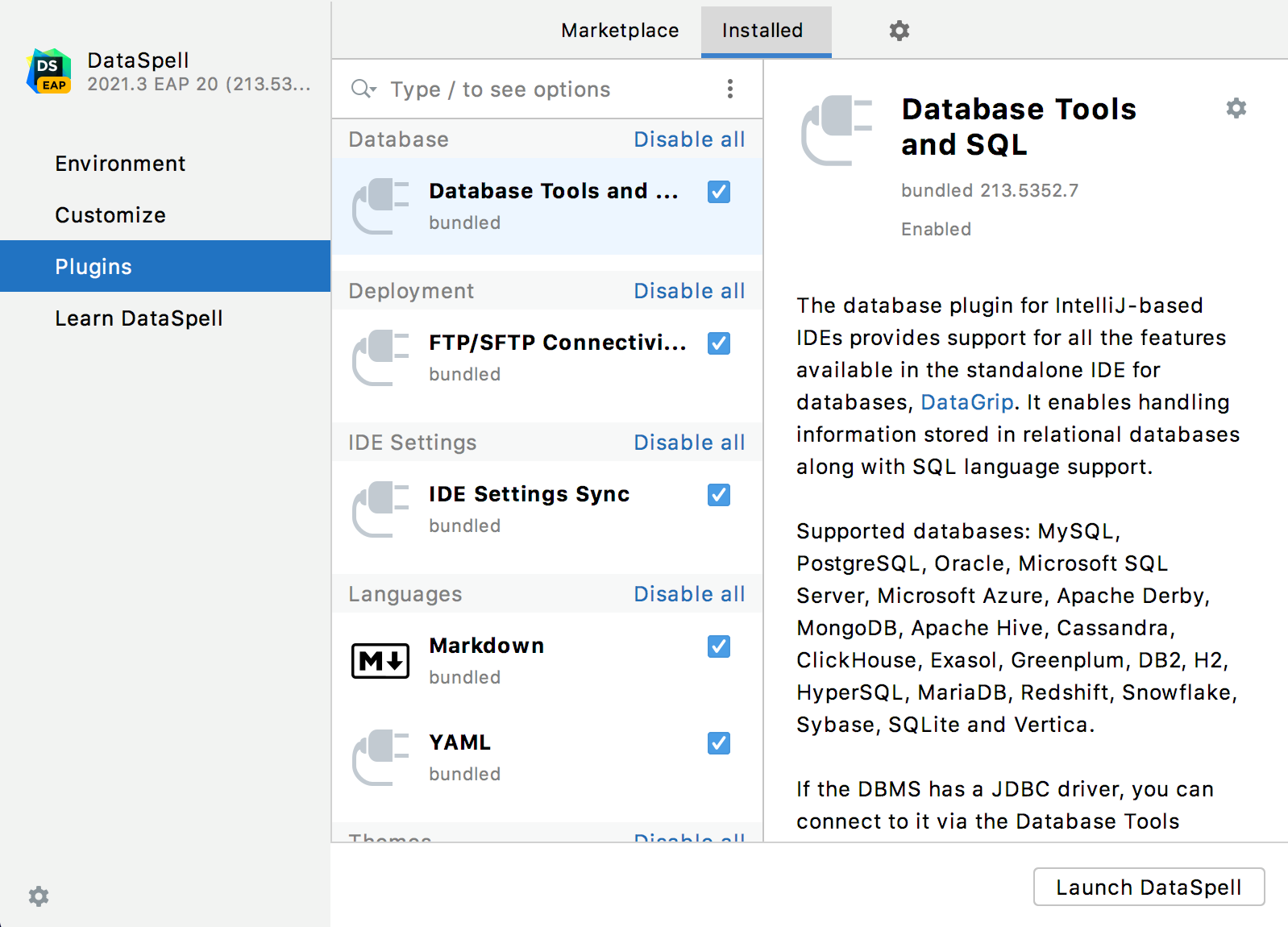The image size is (1288, 927).
Task: Click the Markdown plugin icon
Action: [380, 661]
